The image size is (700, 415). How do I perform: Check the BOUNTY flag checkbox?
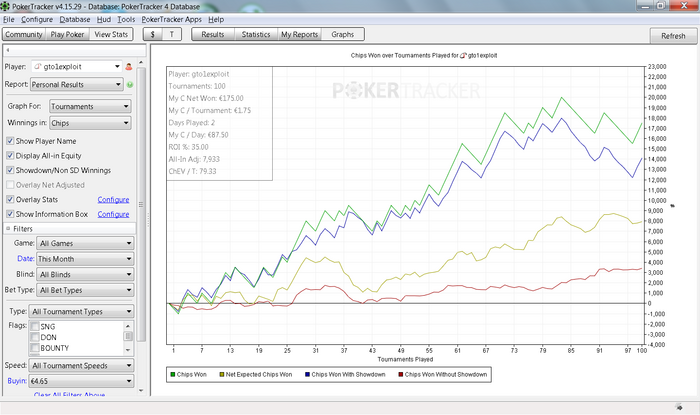click(35, 348)
